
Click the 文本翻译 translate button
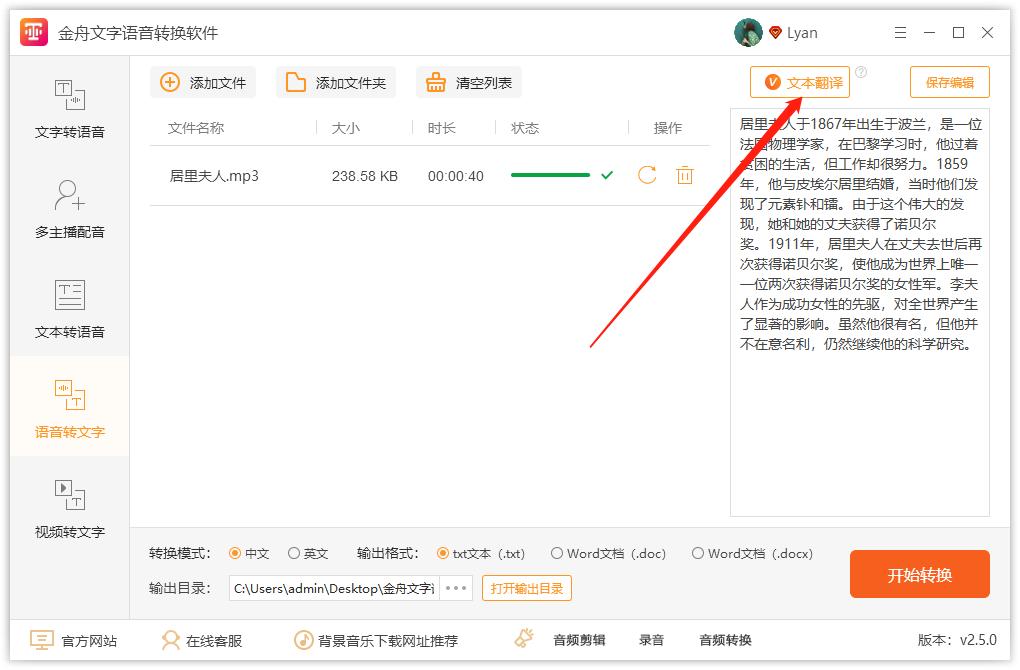coord(799,82)
